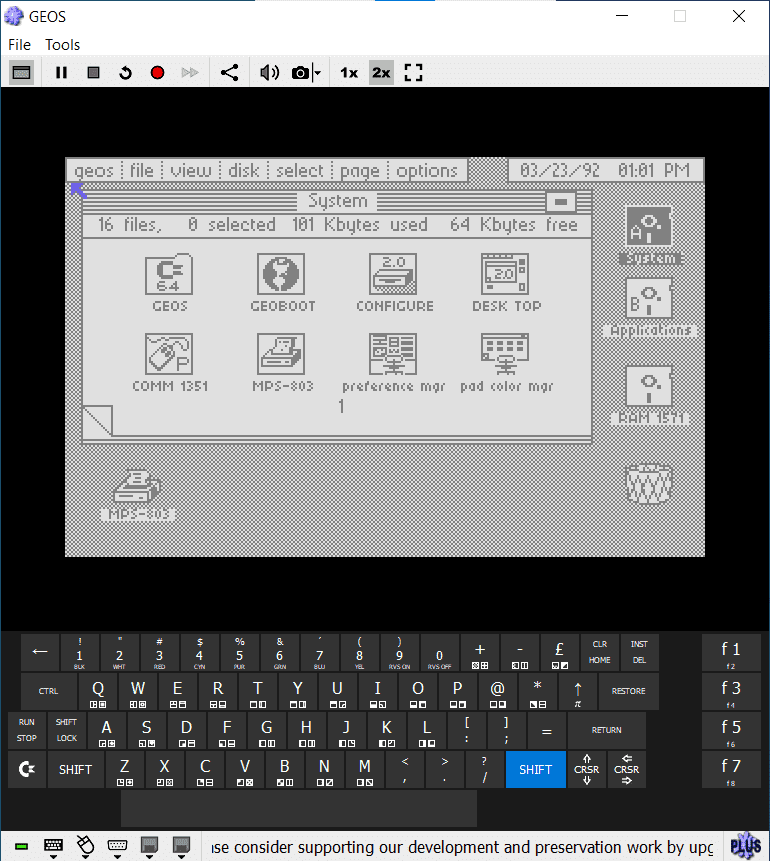The width and height of the screenshot is (770, 861).
Task: Open the File menu
Action: click(x=19, y=44)
